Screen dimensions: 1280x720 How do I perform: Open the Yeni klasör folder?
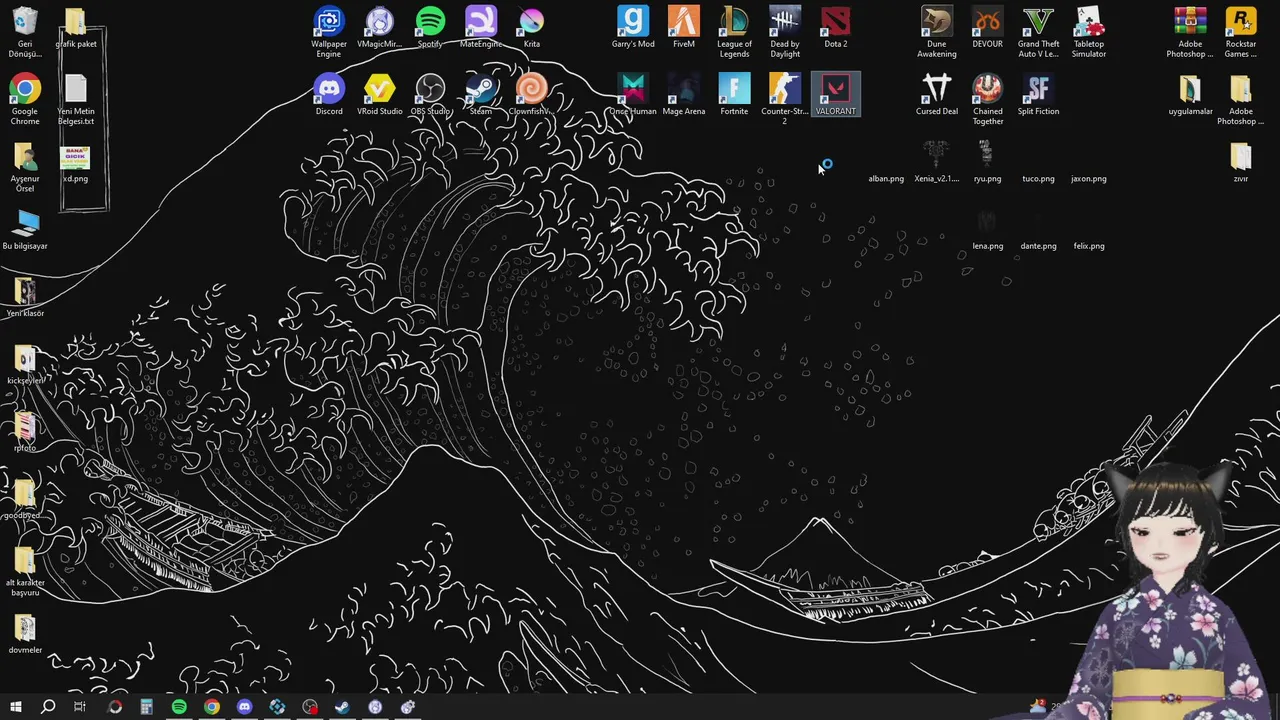[x=25, y=296]
